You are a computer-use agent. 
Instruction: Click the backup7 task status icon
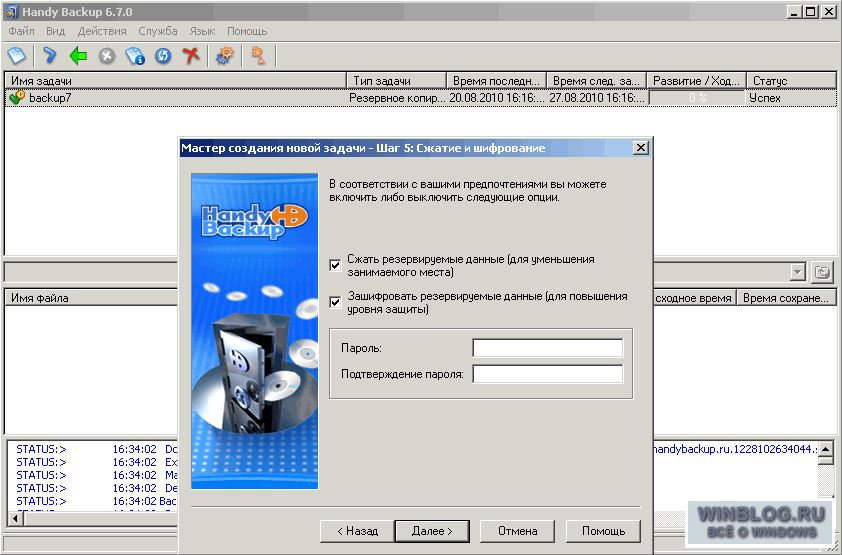click(17, 97)
